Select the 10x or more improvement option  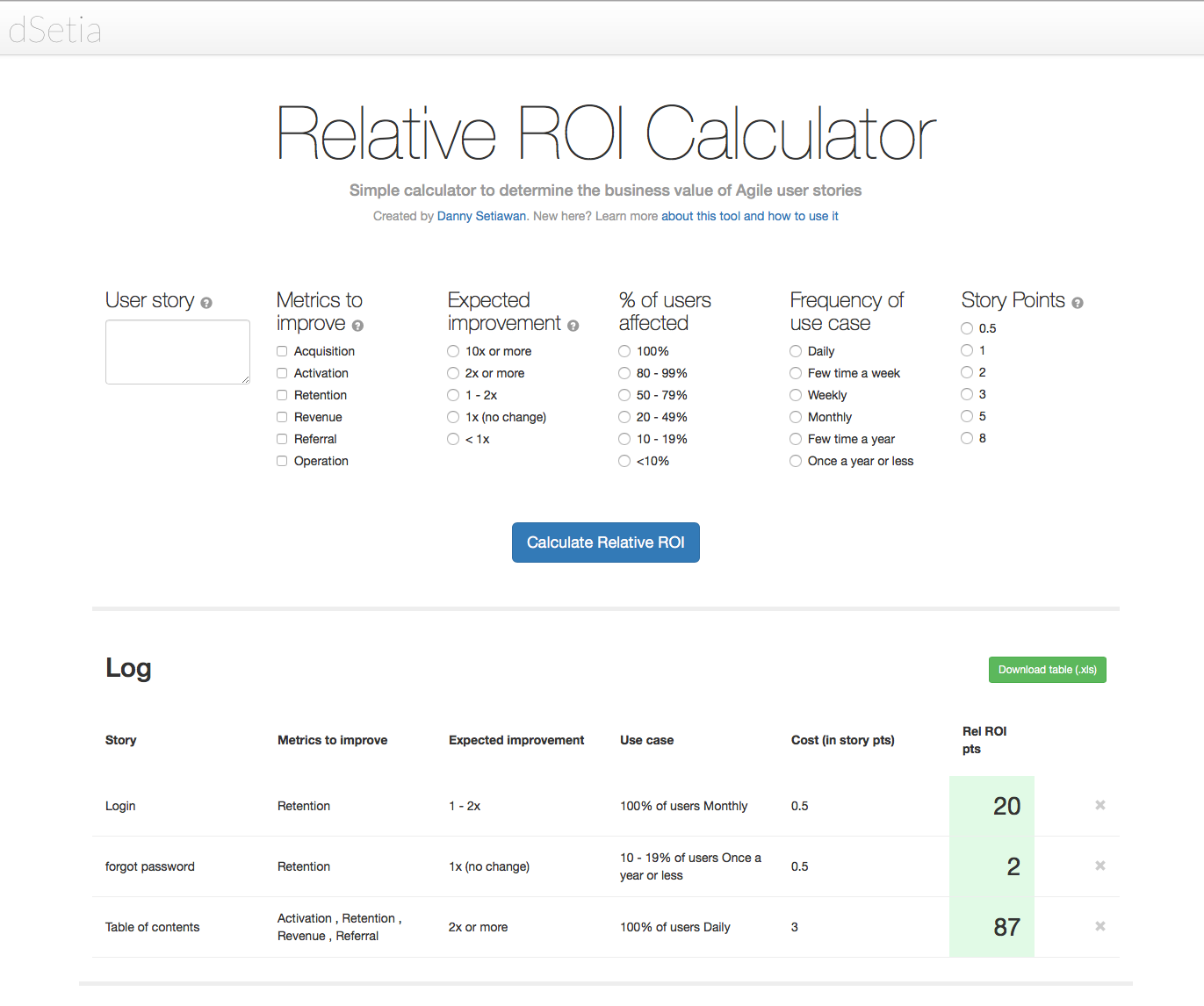(453, 351)
